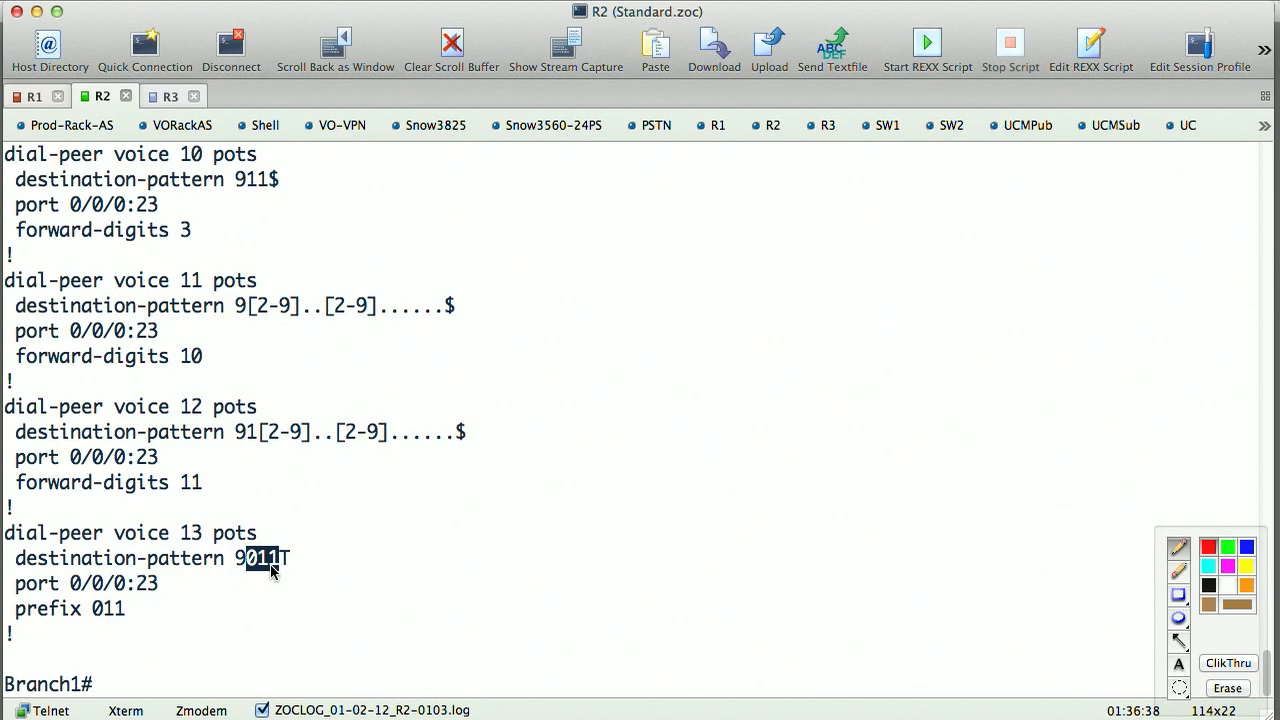Image resolution: width=1280 pixels, height=720 pixels.
Task: Pick the white color swatch
Action: pos(1227,585)
